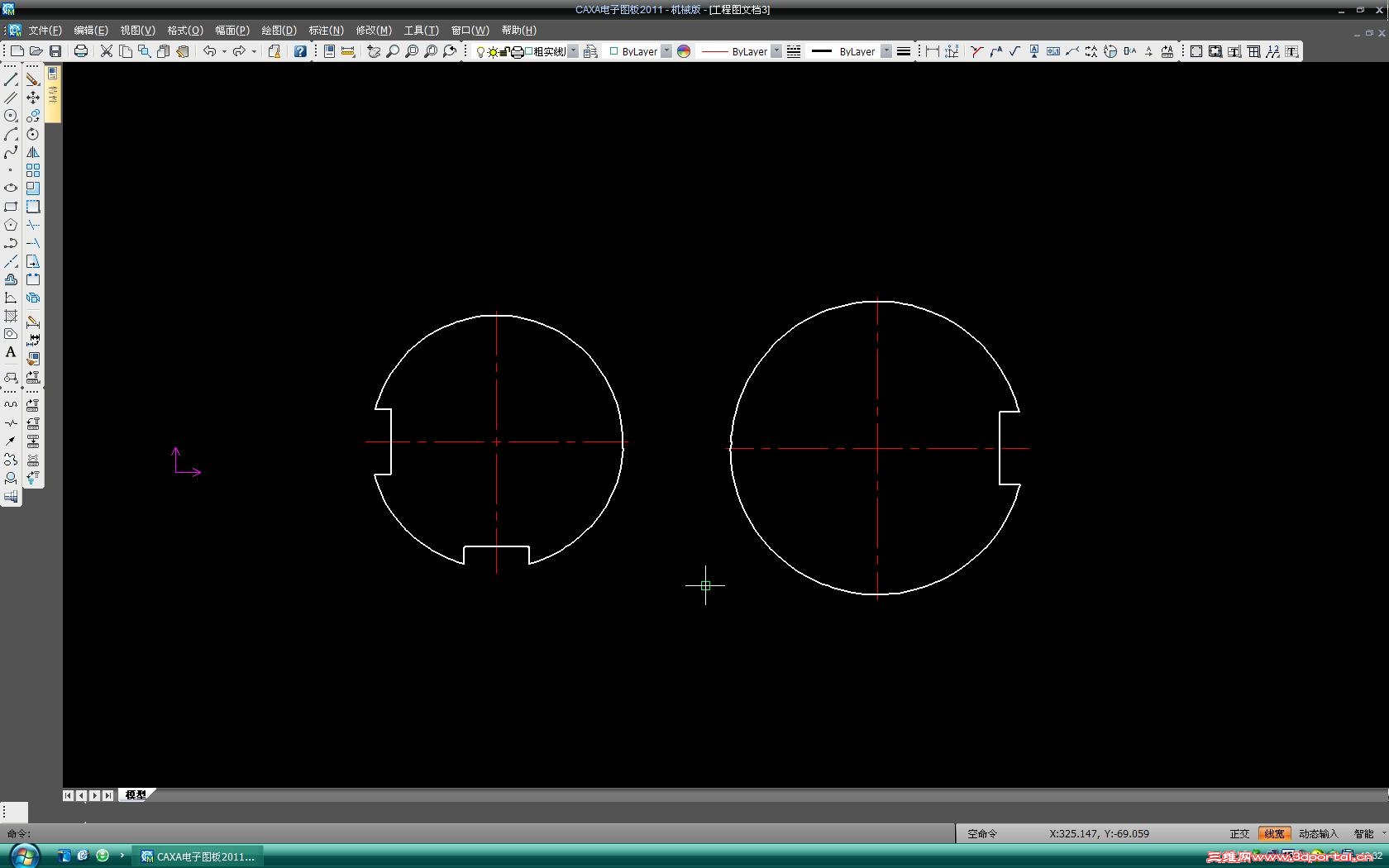Open the linetype ByLayer dropdown

[776, 51]
